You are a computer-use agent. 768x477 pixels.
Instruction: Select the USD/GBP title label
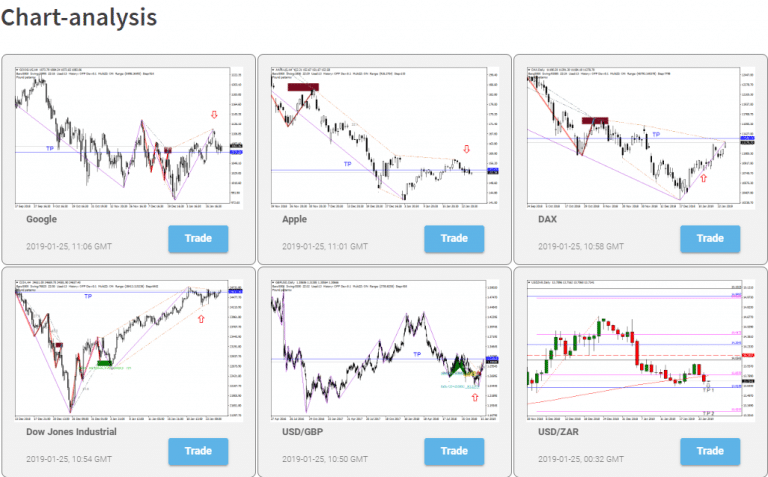point(303,432)
